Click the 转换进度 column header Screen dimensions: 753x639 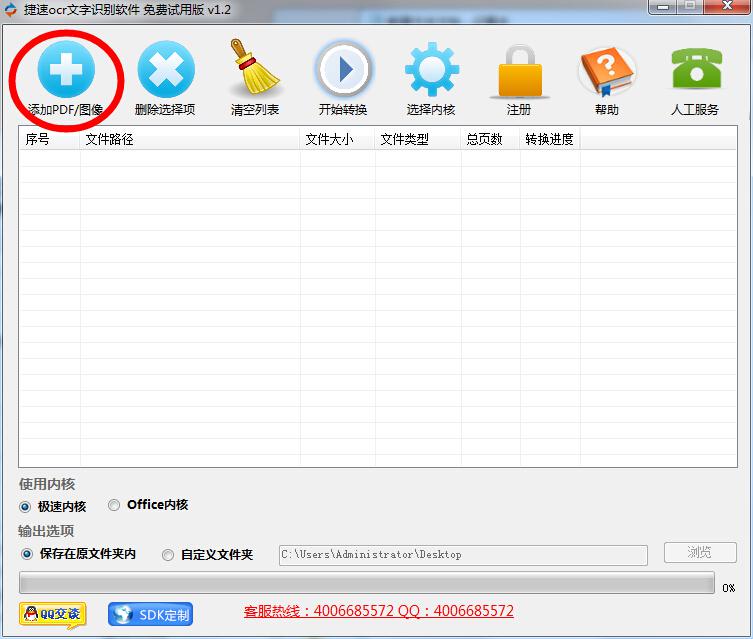click(550, 139)
